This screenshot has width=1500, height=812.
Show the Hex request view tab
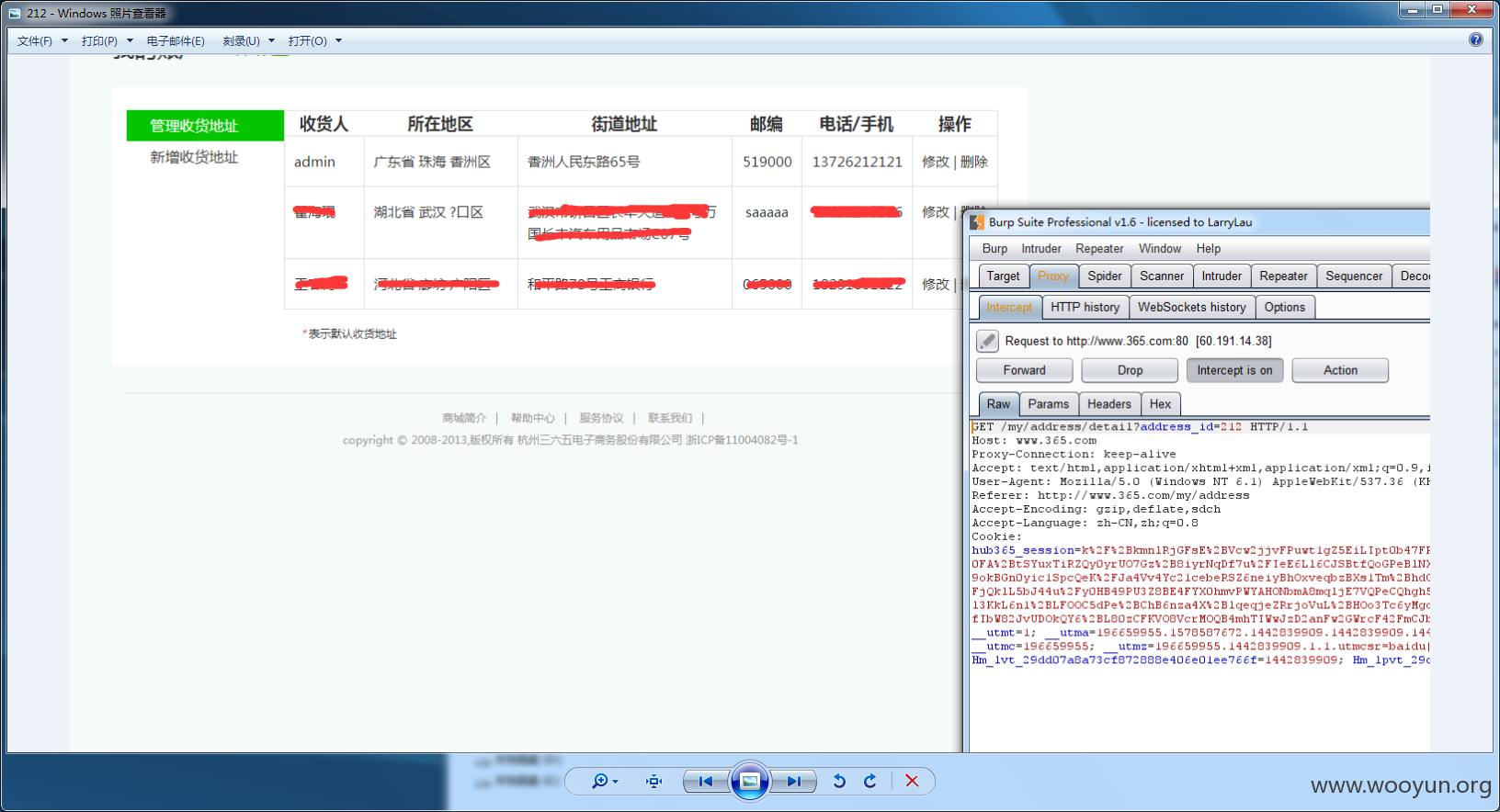click(x=1161, y=404)
